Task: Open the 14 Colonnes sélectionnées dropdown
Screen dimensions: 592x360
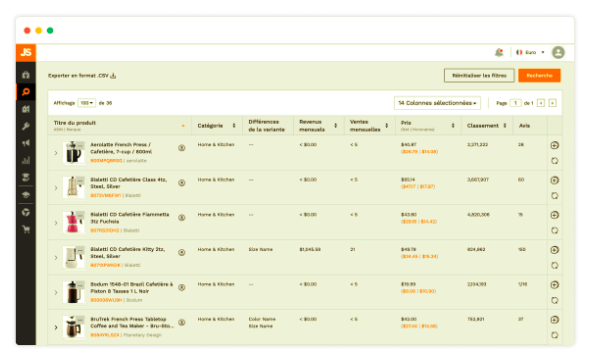Action: pyautogui.click(x=437, y=103)
